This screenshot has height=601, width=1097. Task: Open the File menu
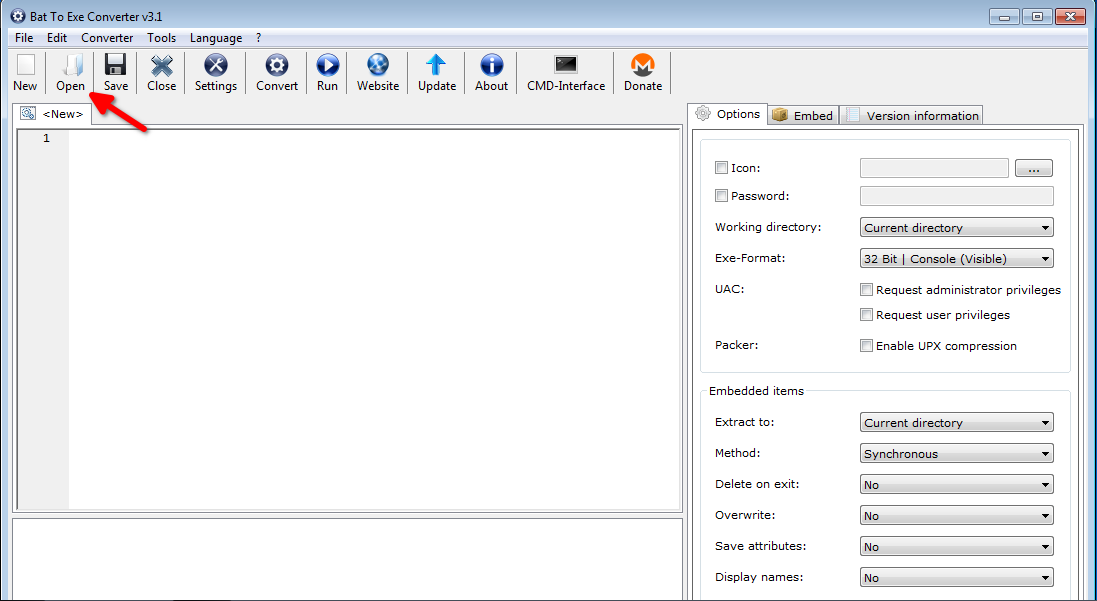click(x=24, y=38)
